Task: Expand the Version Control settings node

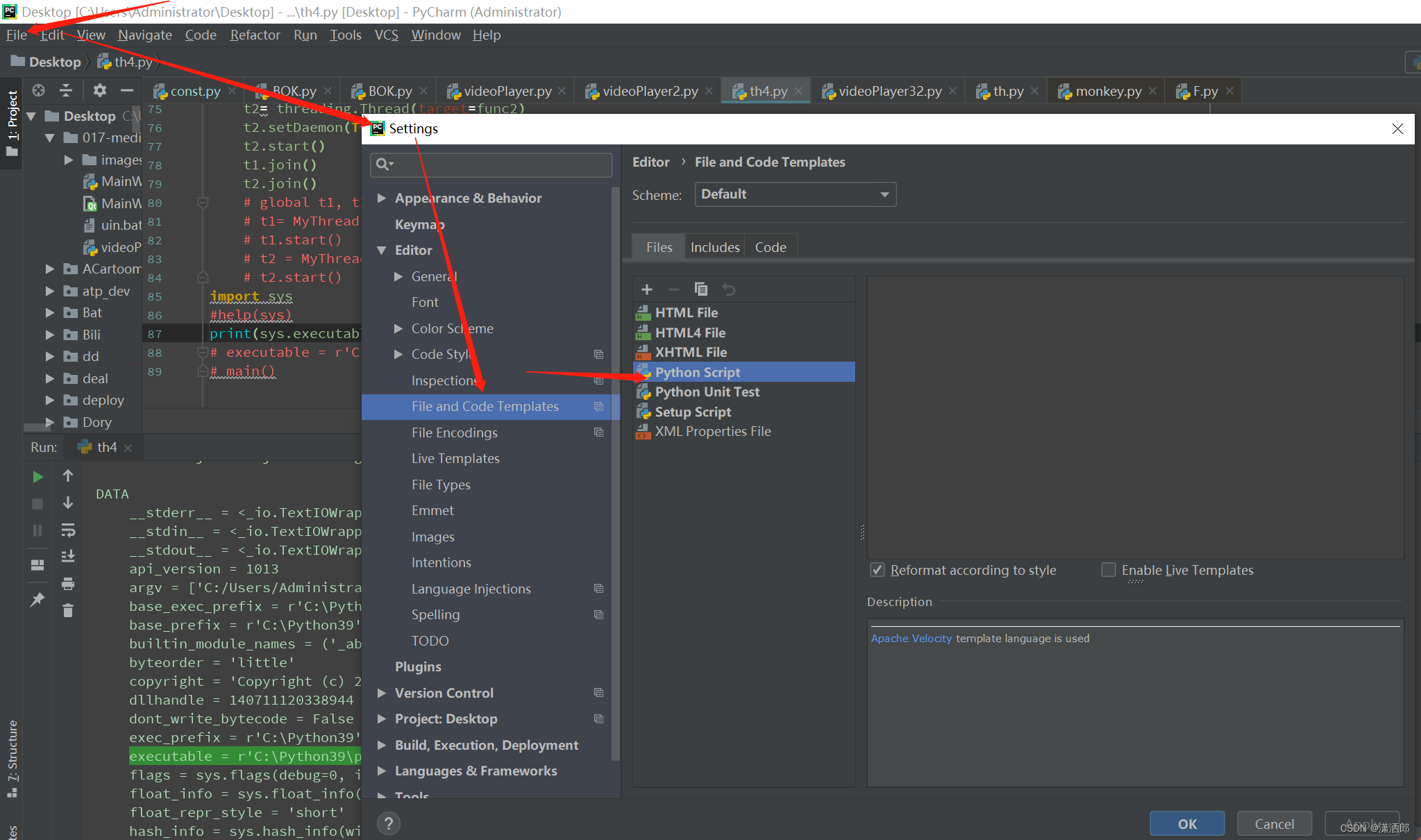Action: [x=381, y=693]
